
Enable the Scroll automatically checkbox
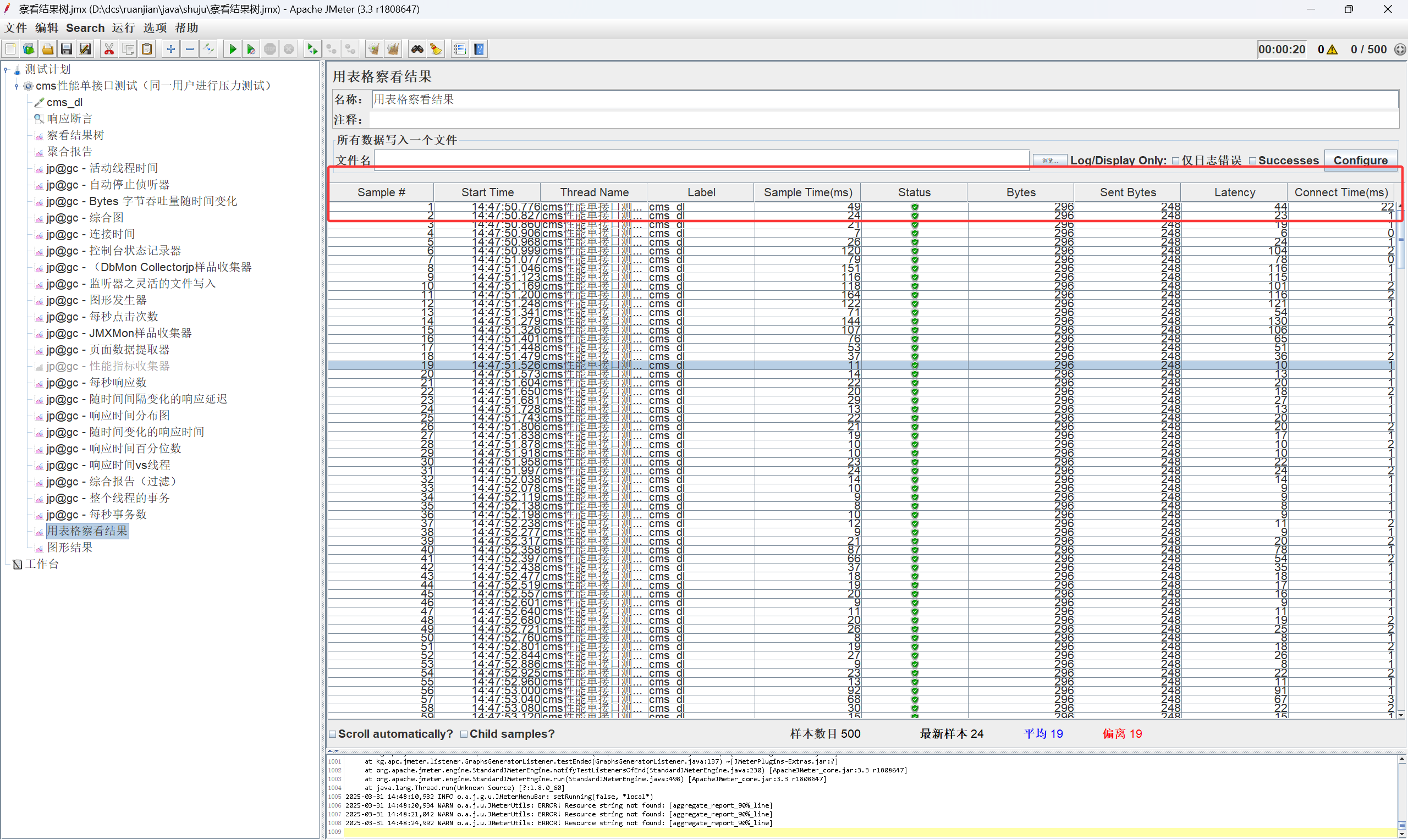(x=333, y=734)
